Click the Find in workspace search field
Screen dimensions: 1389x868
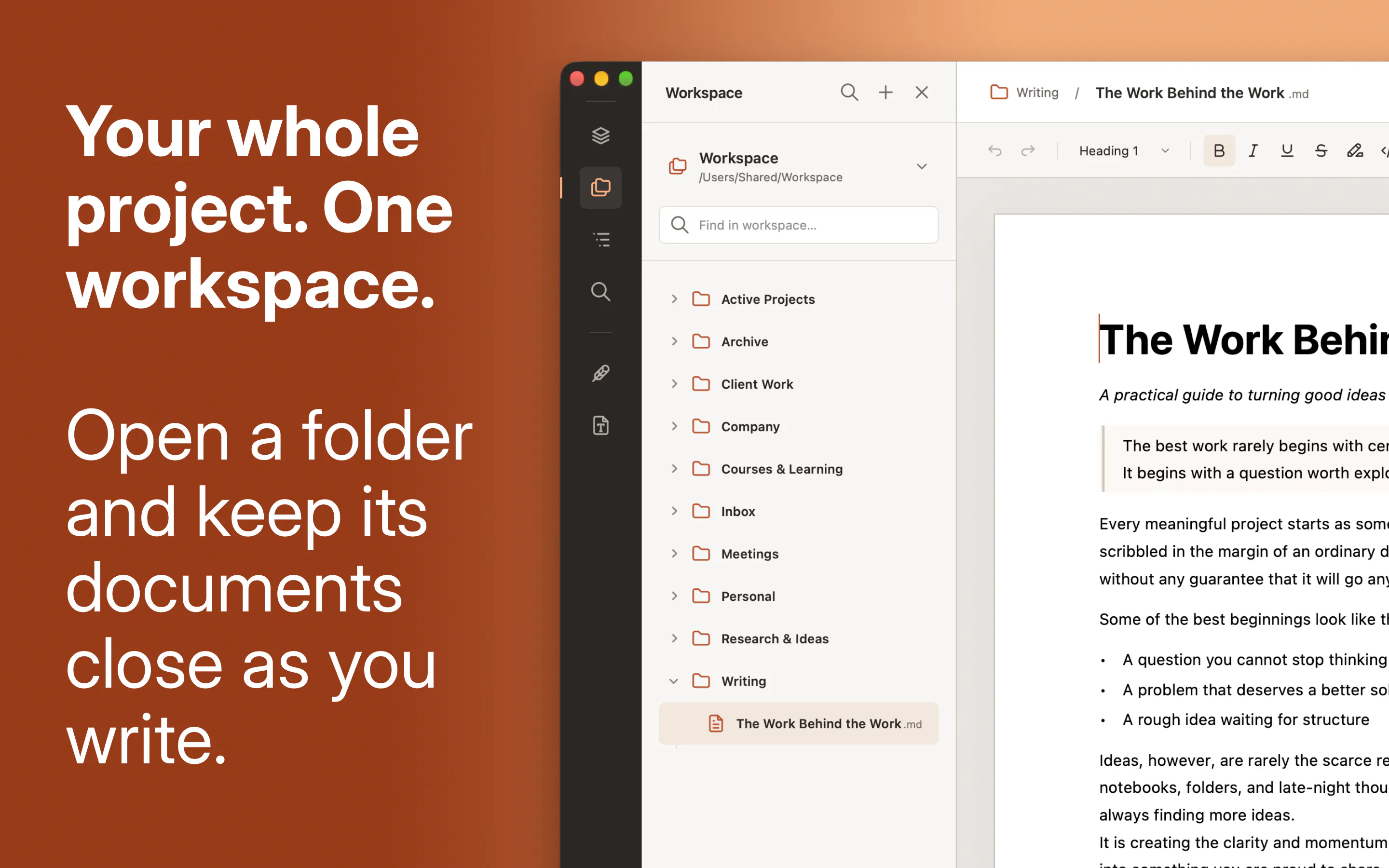[x=798, y=225]
